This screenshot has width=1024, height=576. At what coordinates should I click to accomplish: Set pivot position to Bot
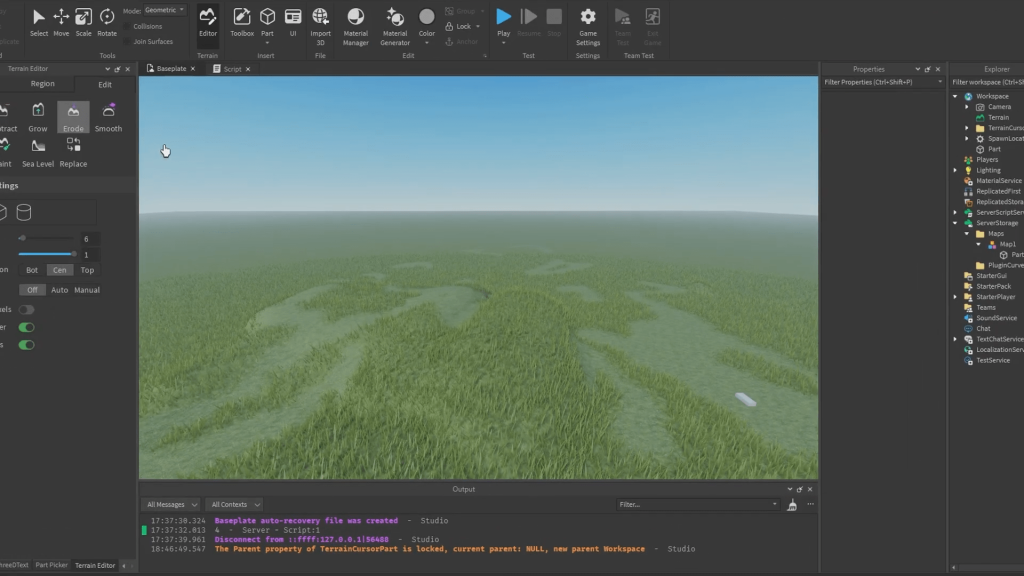coord(32,270)
